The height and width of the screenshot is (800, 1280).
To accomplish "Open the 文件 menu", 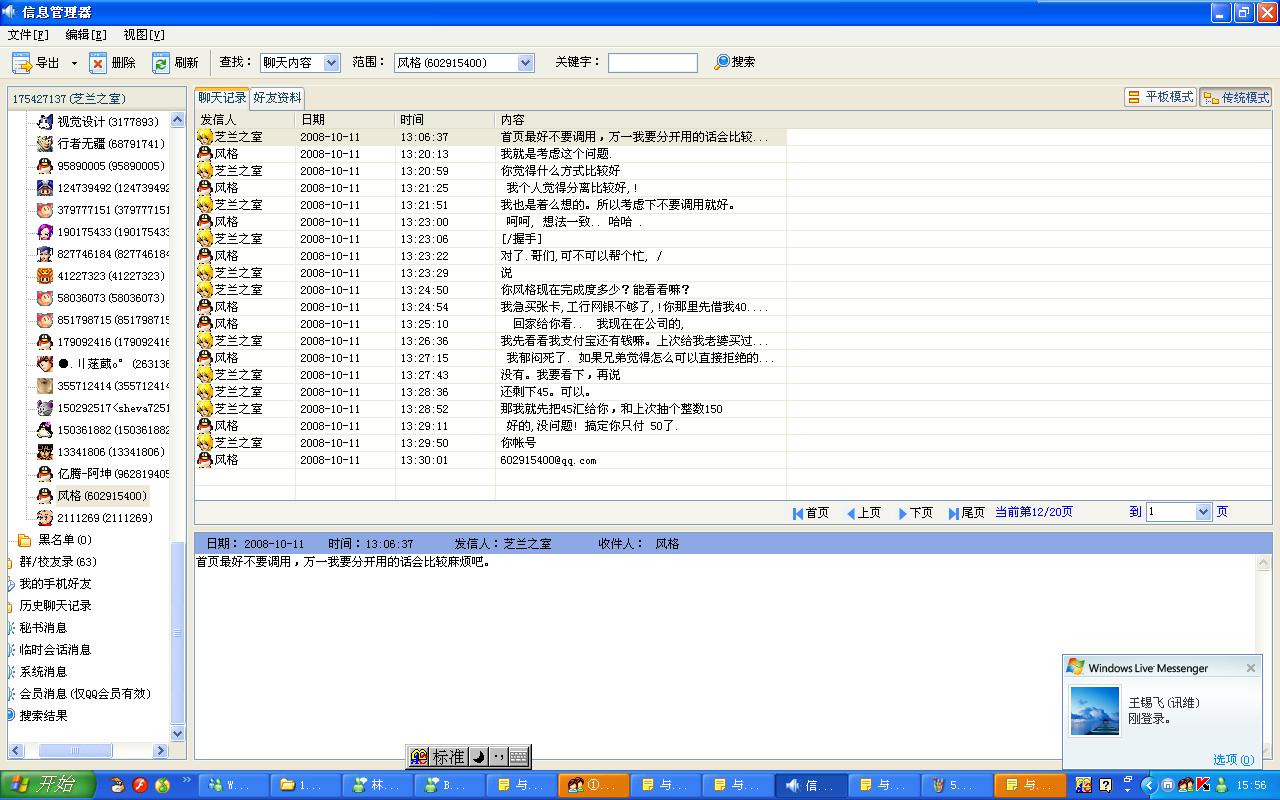I will (x=28, y=34).
